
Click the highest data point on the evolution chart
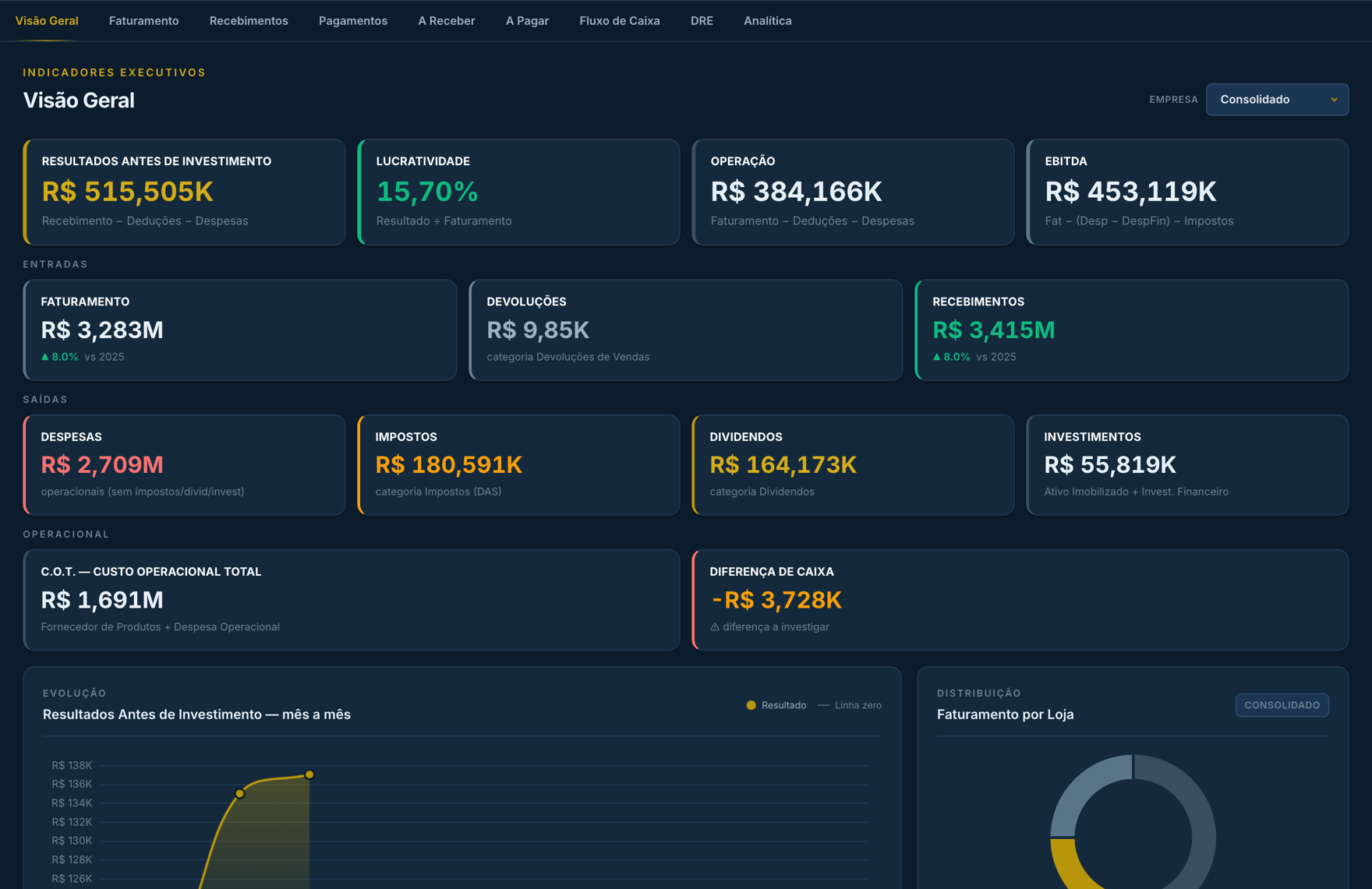309,774
